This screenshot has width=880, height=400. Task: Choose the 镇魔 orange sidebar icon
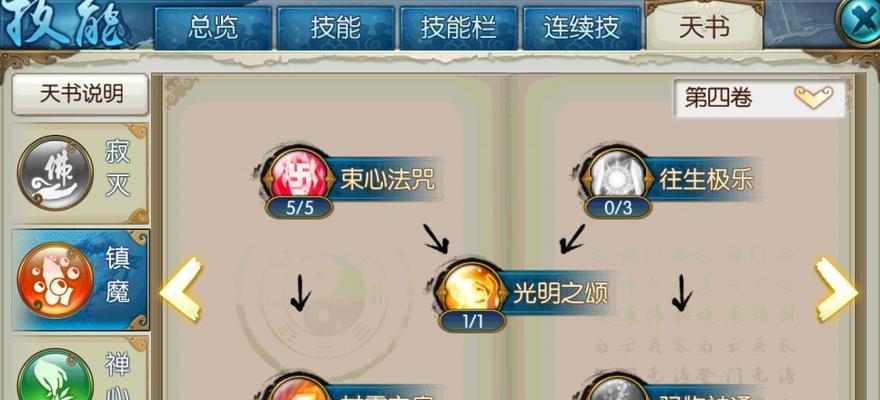[55, 281]
